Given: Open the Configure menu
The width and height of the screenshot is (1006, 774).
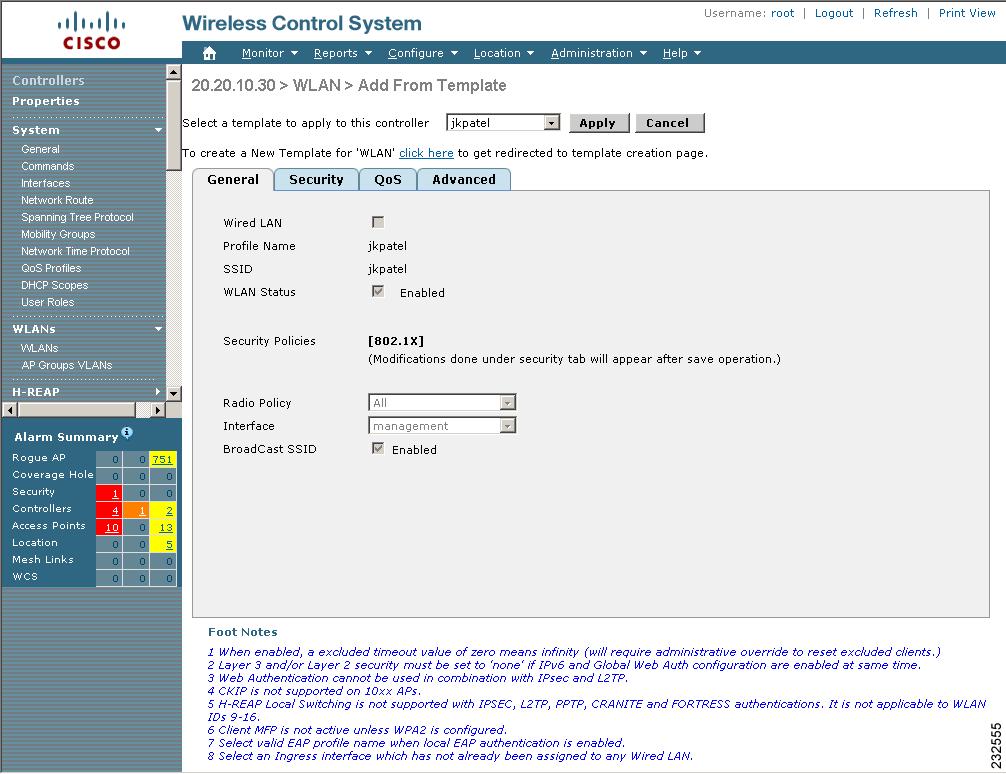Looking at the screenshot, I should (x=423, y=53).
